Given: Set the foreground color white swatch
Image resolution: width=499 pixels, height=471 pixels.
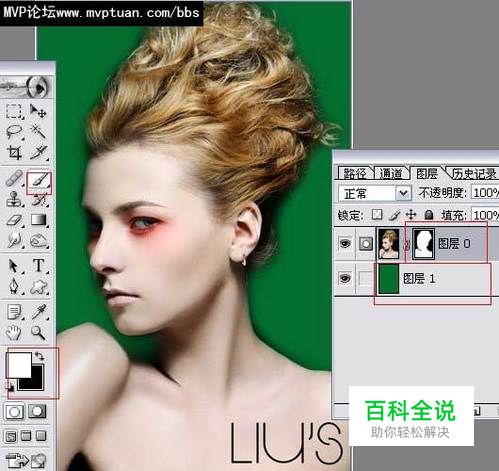Looking at the screenshot, I should click(19, 365).
